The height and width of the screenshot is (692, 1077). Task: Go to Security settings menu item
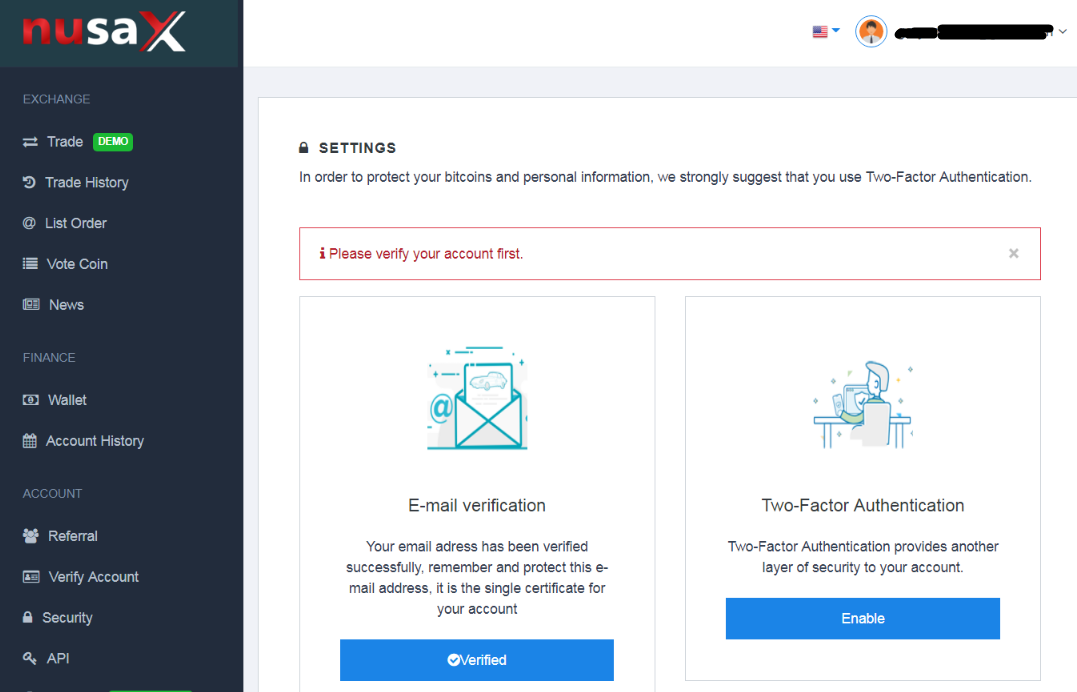pyautogui.click(x=58, y=617)
